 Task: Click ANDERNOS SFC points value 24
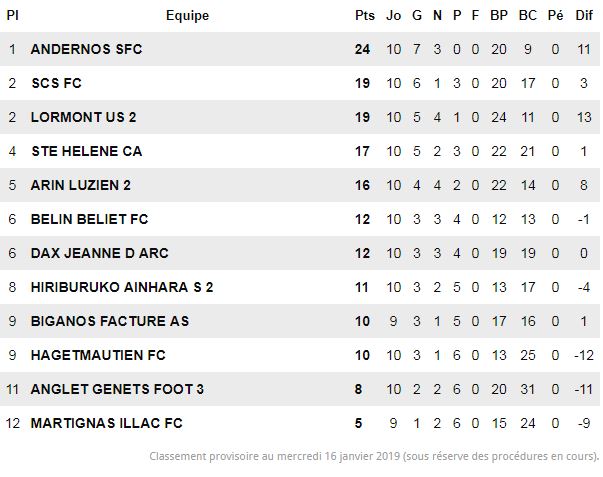point(362,49)
